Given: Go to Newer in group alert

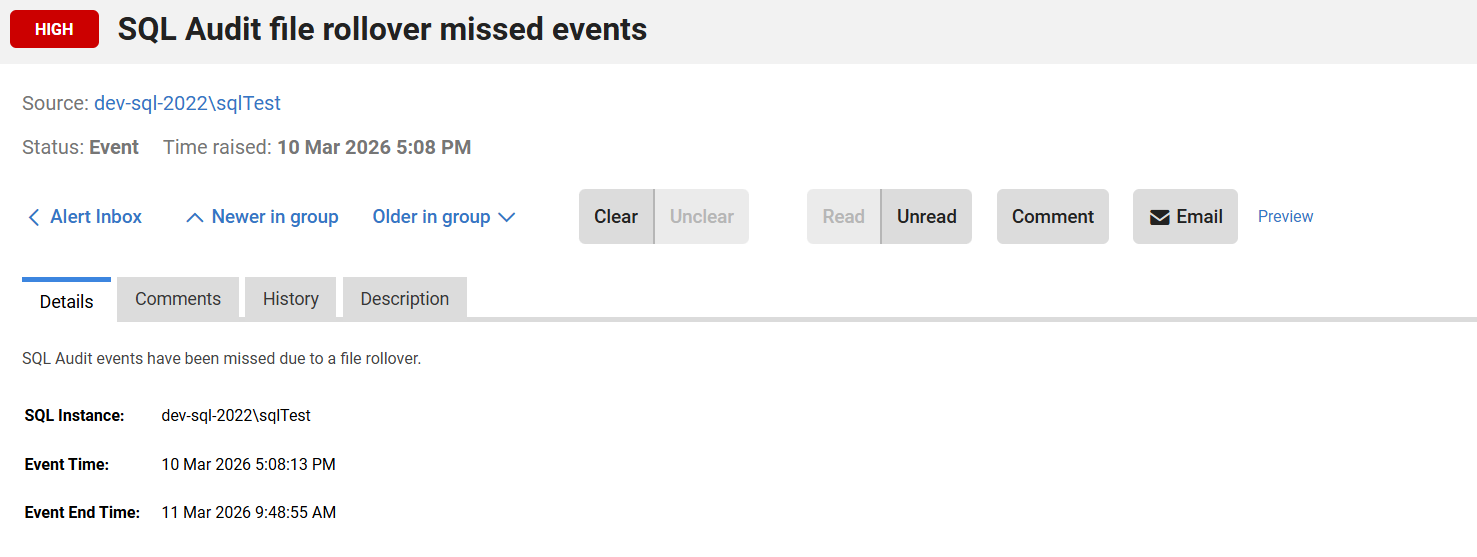Looking at the screenshot, I should 275,217.
